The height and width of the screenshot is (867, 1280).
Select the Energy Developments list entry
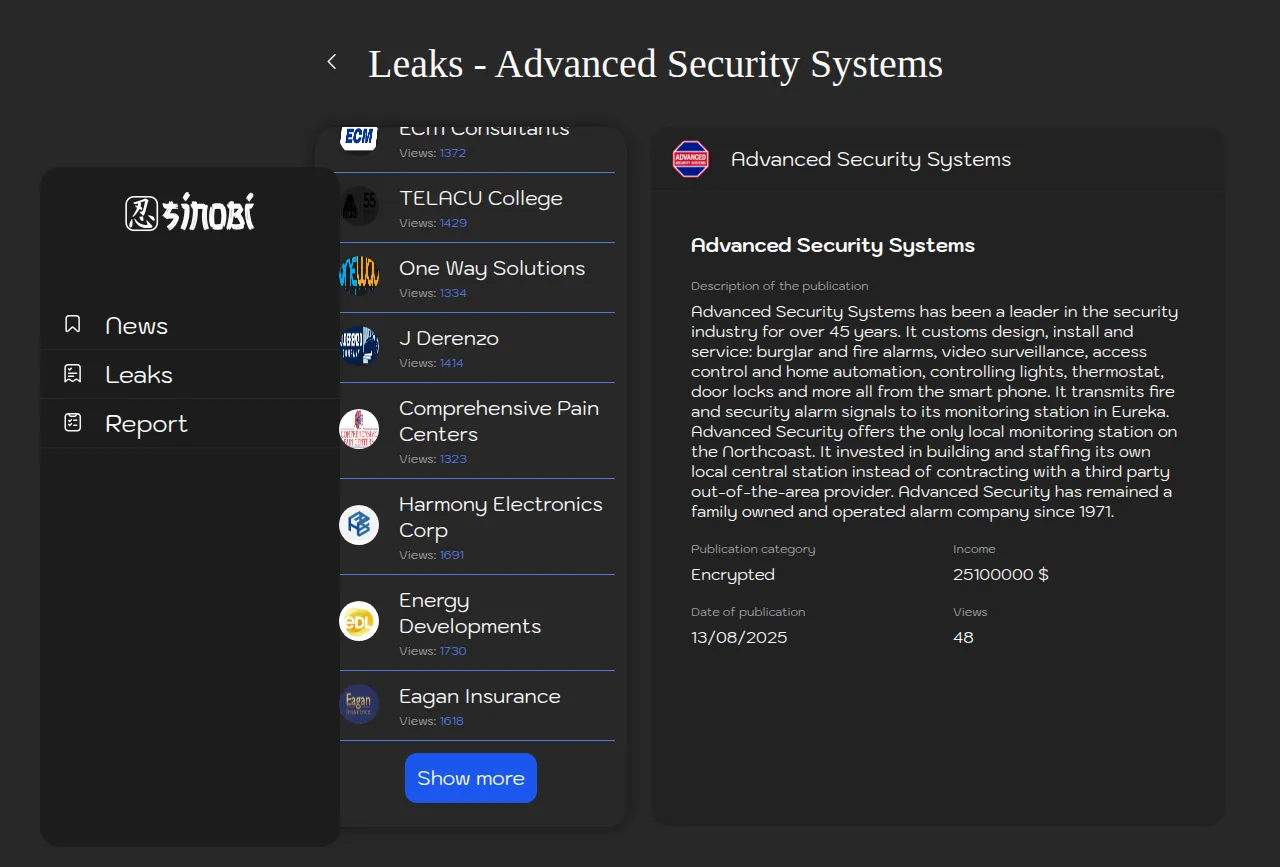[x=469, y=614]
